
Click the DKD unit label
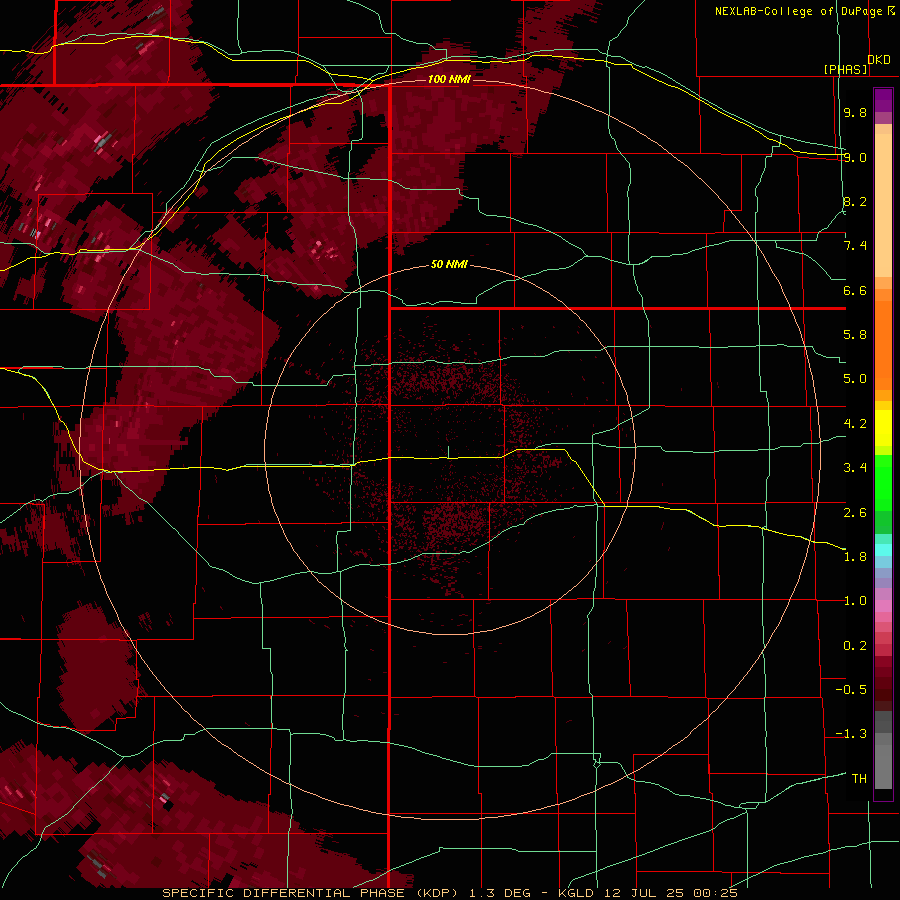(878, 60)
